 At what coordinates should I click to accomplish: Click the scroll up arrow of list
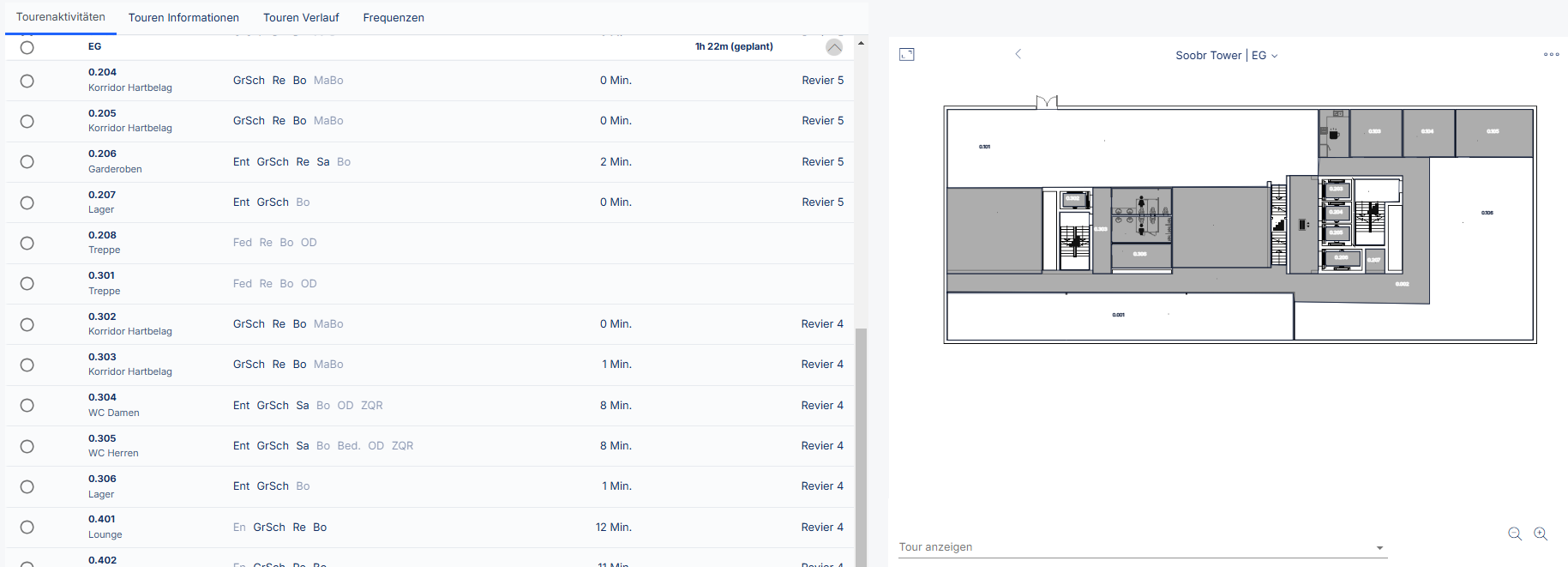tap(861, 43)
